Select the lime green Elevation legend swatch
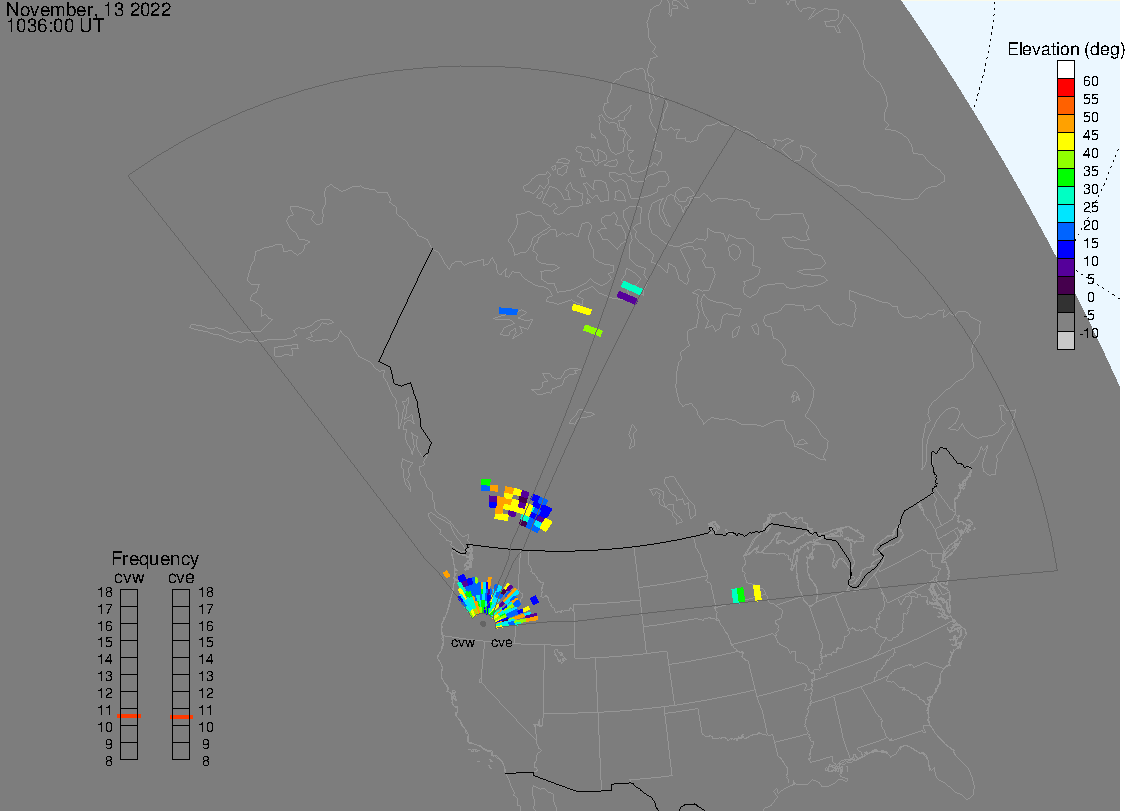1125x811 pixels. [x=1065, y=159]
